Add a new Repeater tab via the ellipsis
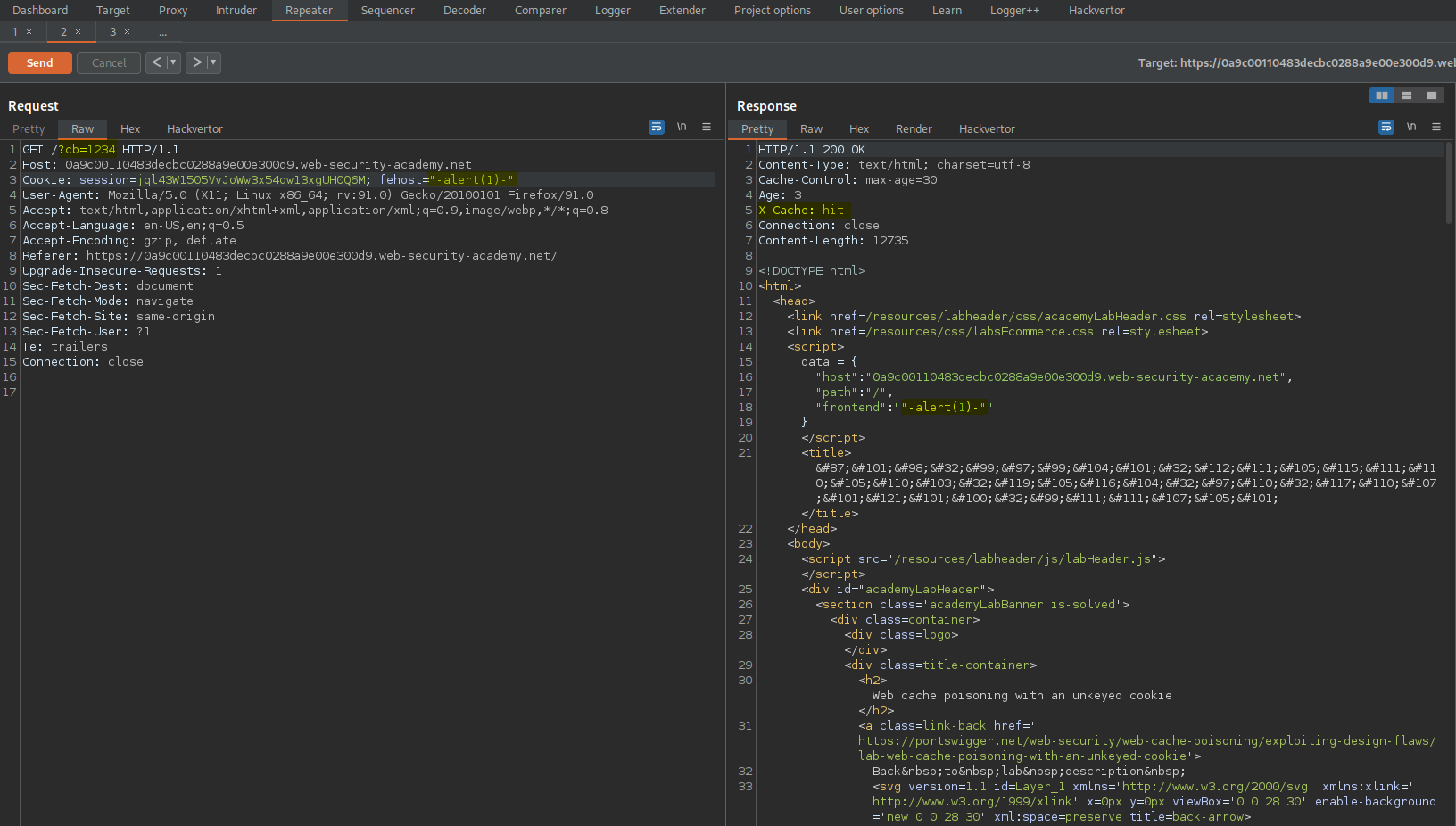 click(x=163, y=32)
